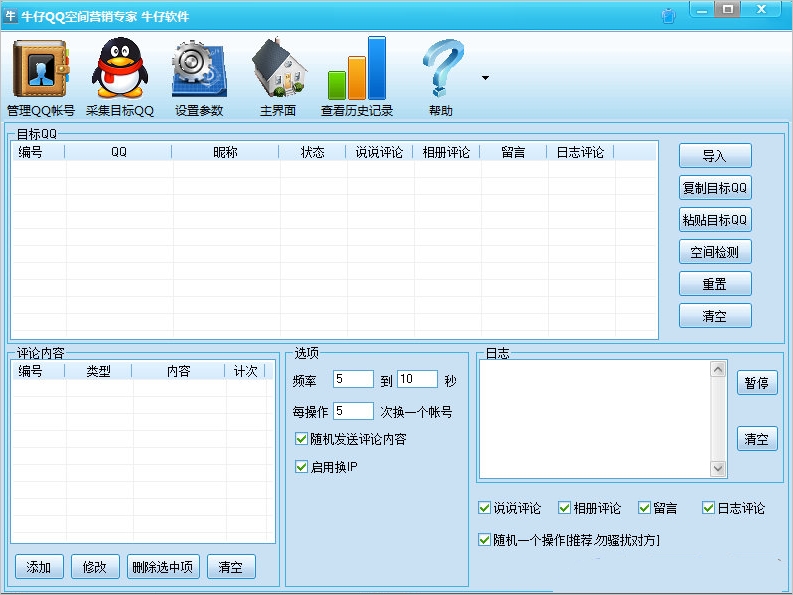Go to 主界面 house icon
The image size is (793, 595).
pos(279,68)
